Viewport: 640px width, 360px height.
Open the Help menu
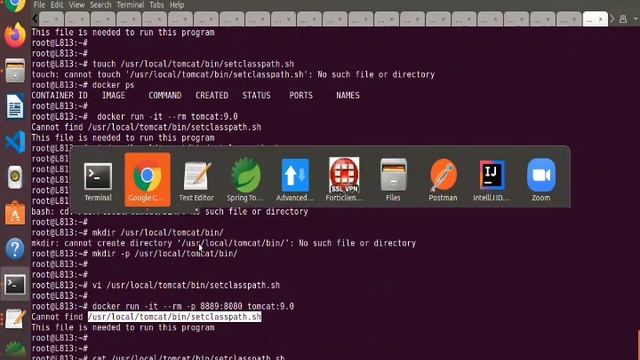[x=177, y=5]
